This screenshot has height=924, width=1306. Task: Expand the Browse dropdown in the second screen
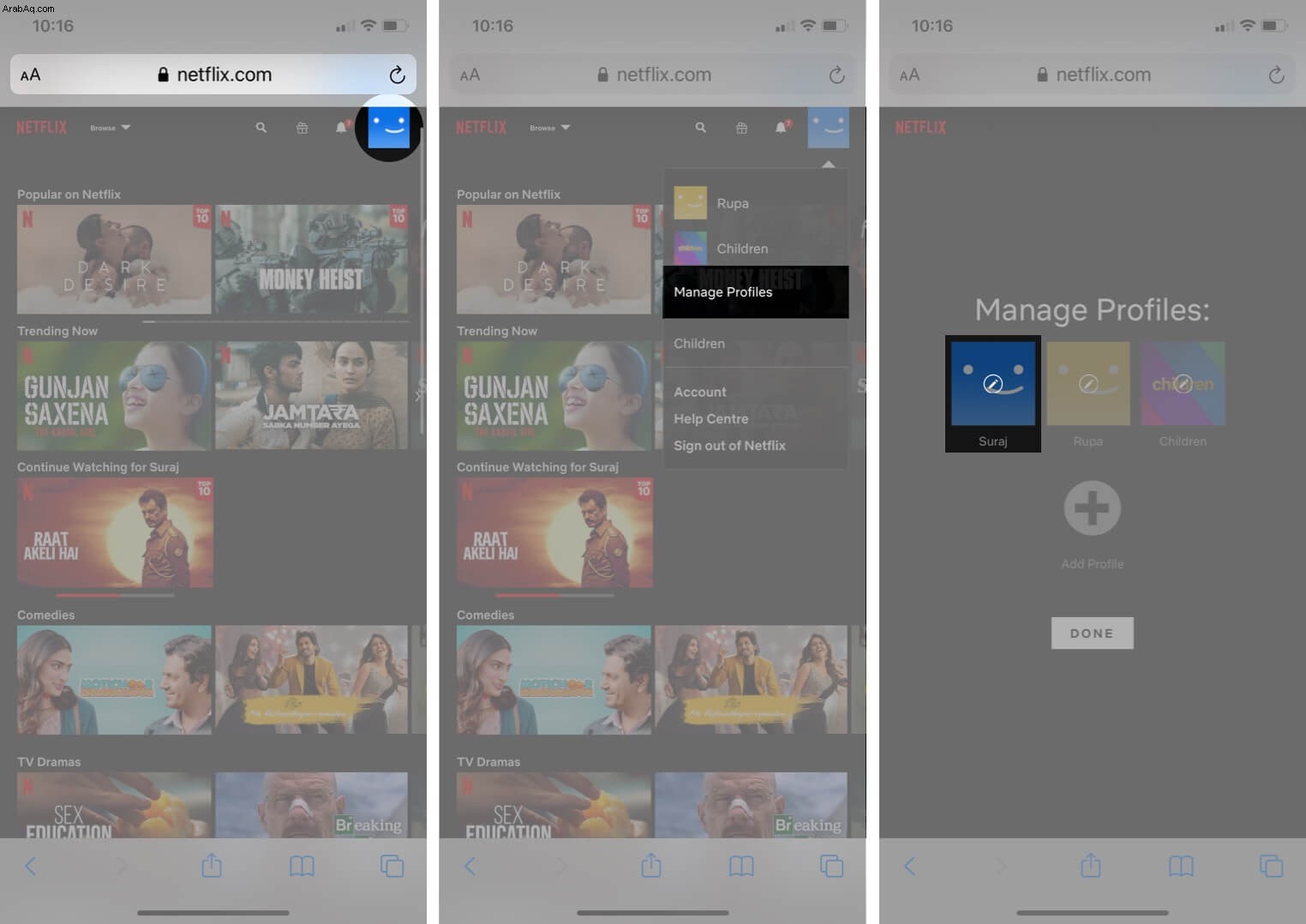(549, 128)
